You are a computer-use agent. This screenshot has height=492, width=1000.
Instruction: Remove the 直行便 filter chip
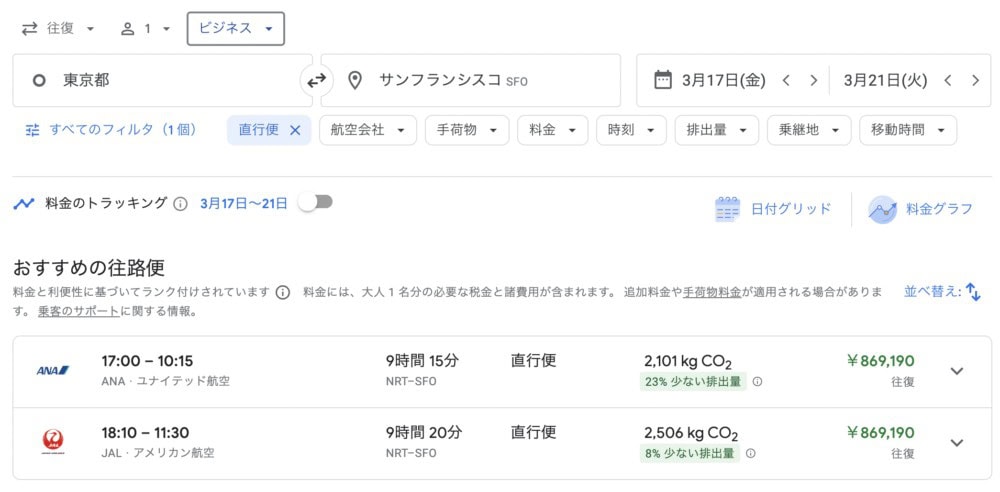tap(295, 130)
